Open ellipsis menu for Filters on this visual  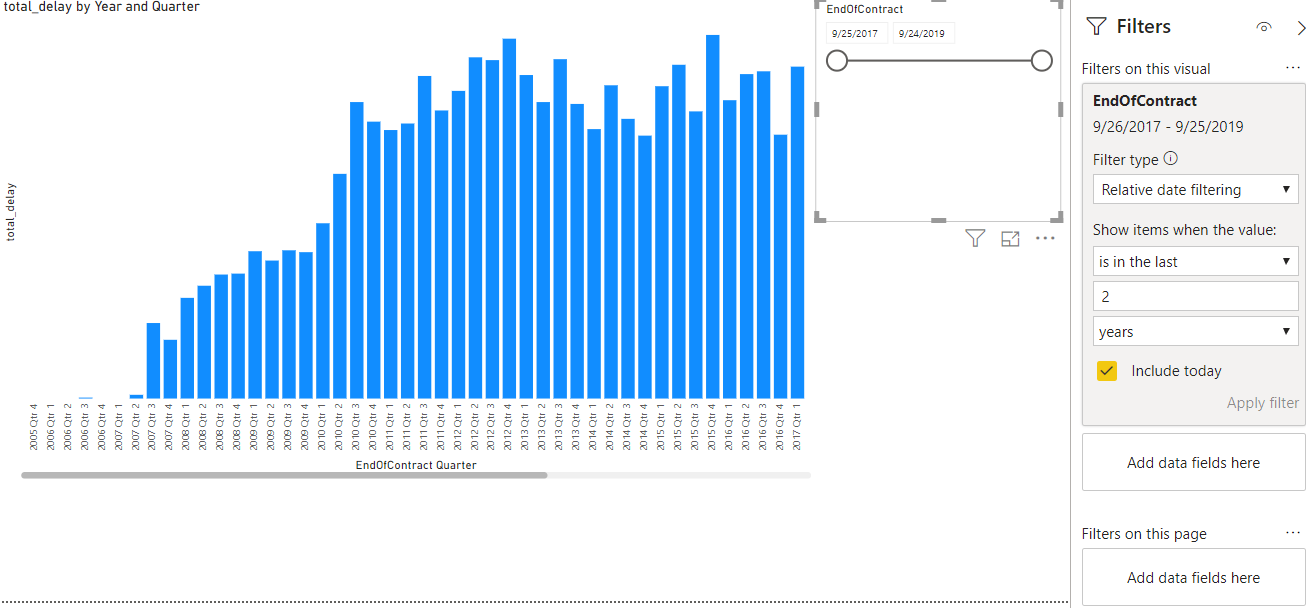1293,68
